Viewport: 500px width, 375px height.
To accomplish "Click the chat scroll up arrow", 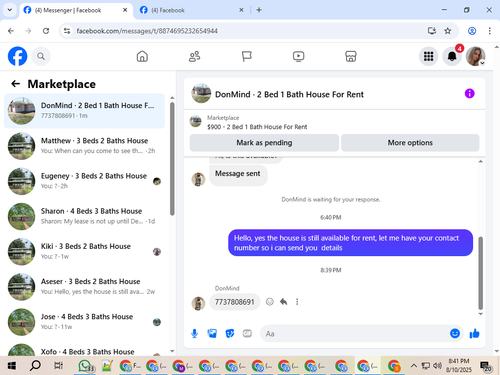I will coord(480,161).
